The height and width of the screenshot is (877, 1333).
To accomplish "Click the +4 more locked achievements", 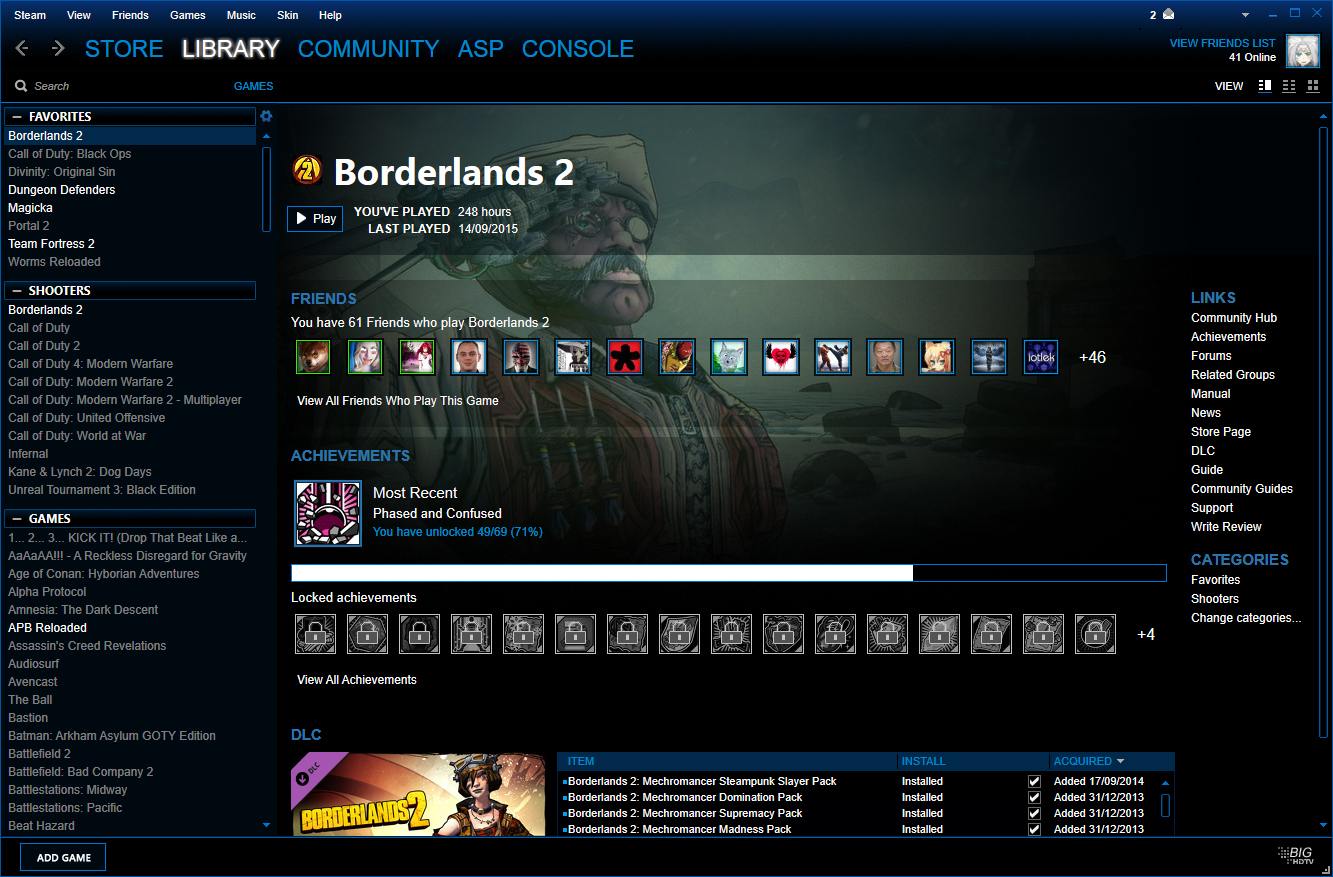I will click(1146, 635).
